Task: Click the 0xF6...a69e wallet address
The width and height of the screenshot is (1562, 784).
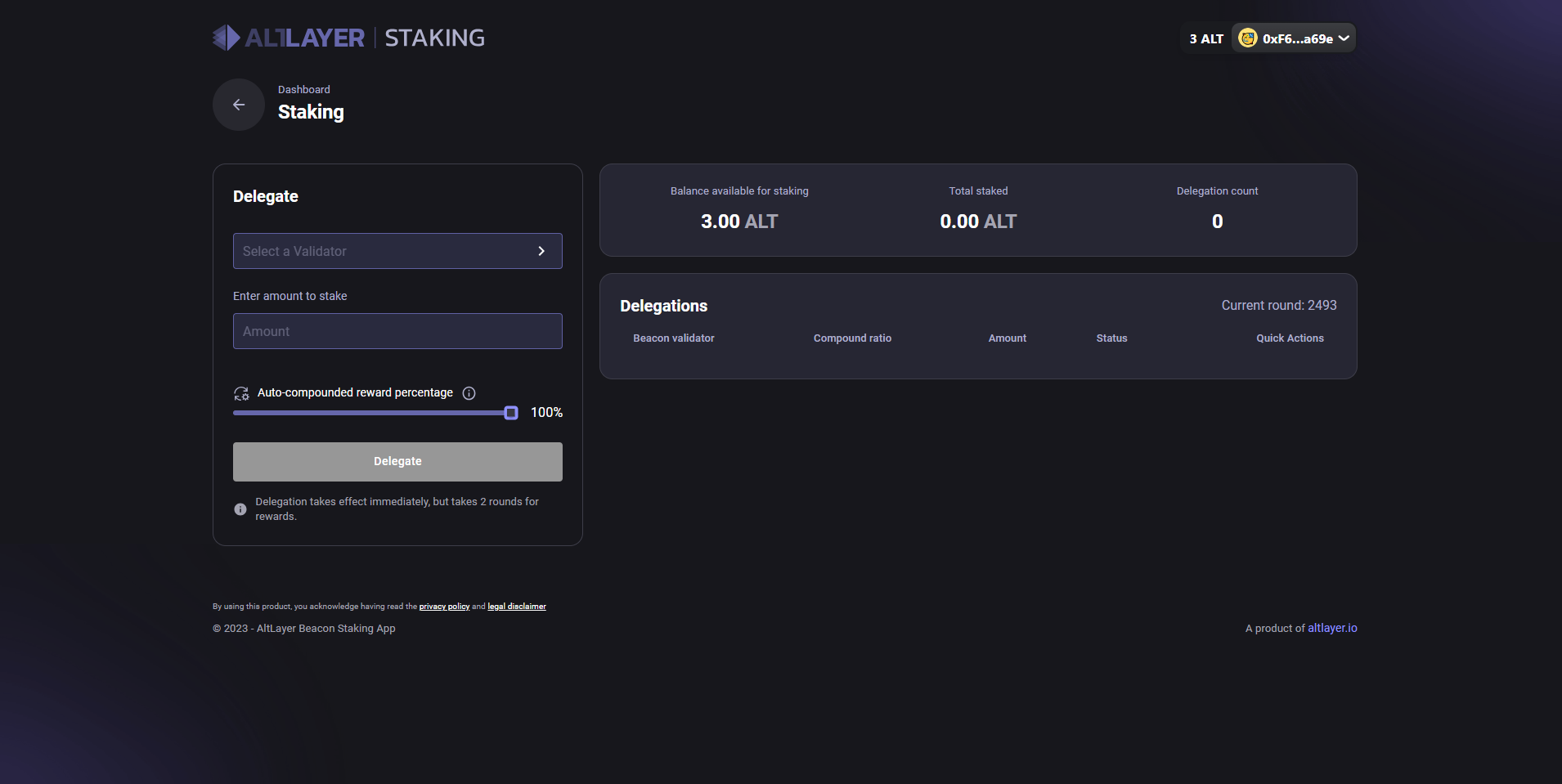Action: point(1298,38)
